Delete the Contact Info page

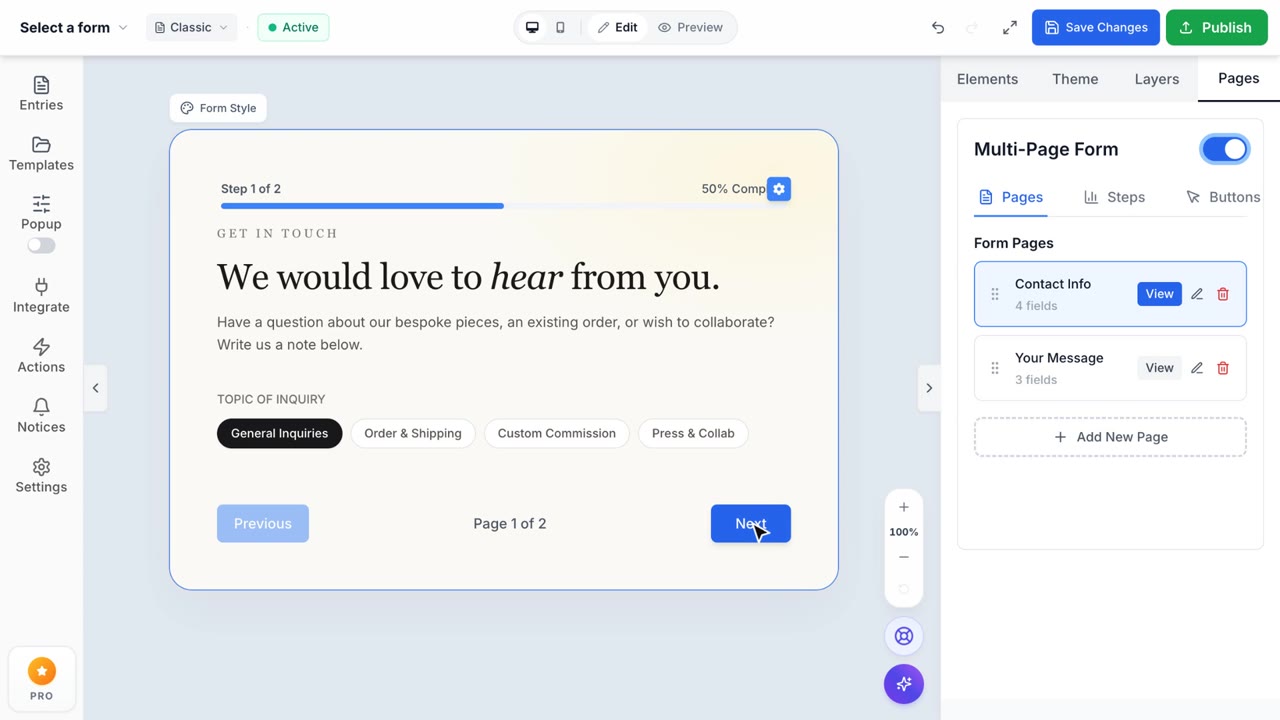[x=1223, y=294]
